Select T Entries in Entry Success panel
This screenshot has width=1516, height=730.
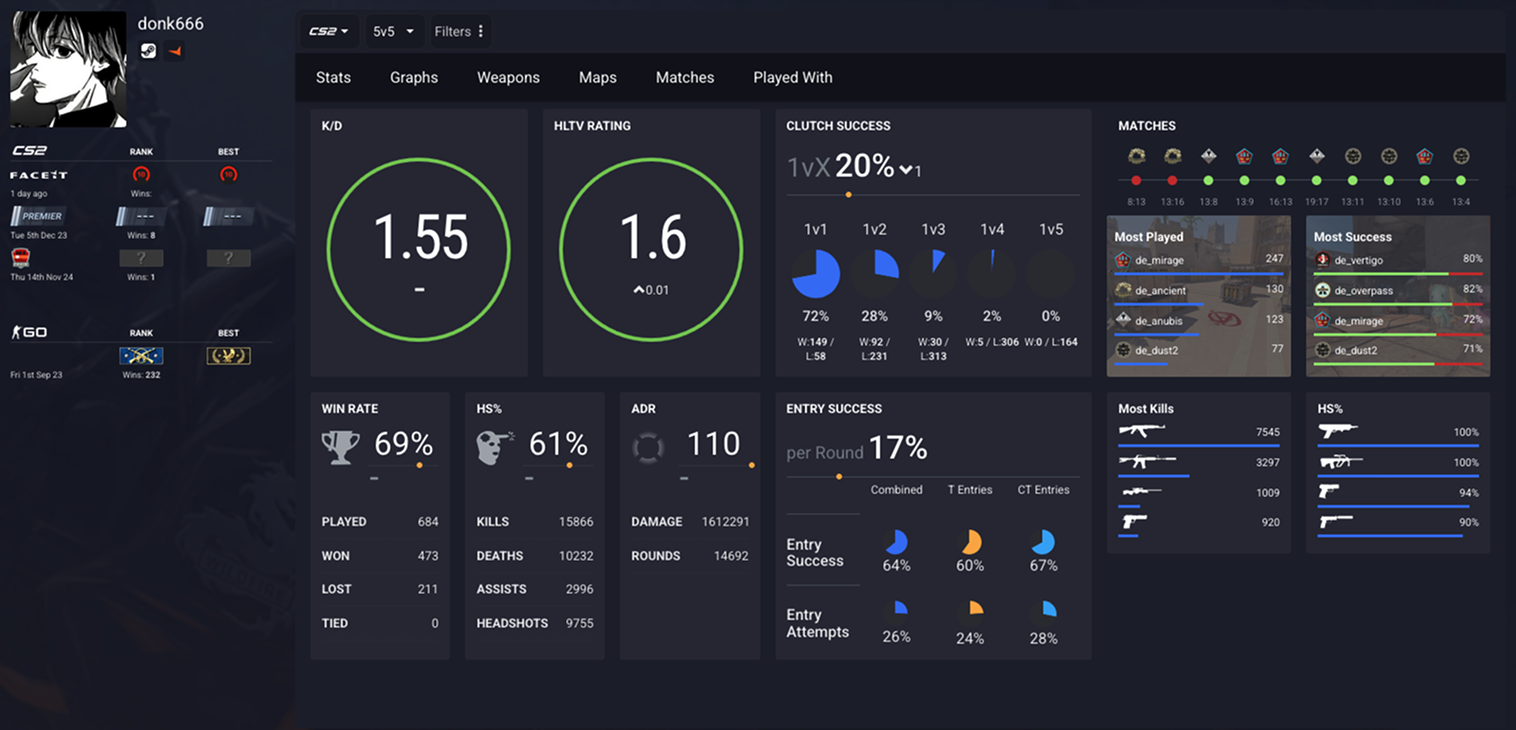(969, 490)
